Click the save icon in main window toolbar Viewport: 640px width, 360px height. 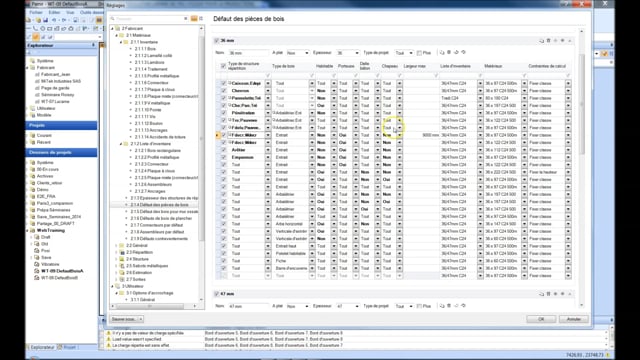(45, 20)
